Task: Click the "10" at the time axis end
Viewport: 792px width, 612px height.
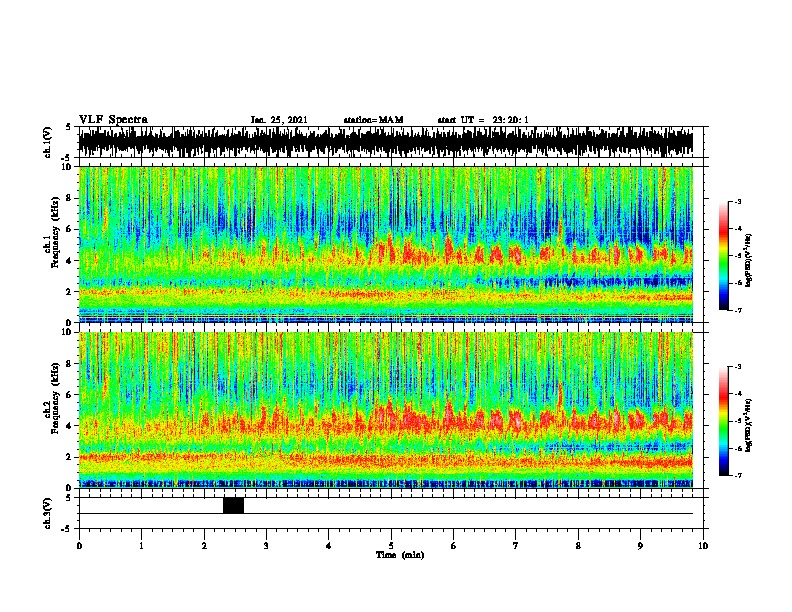Action: (703, 546)
